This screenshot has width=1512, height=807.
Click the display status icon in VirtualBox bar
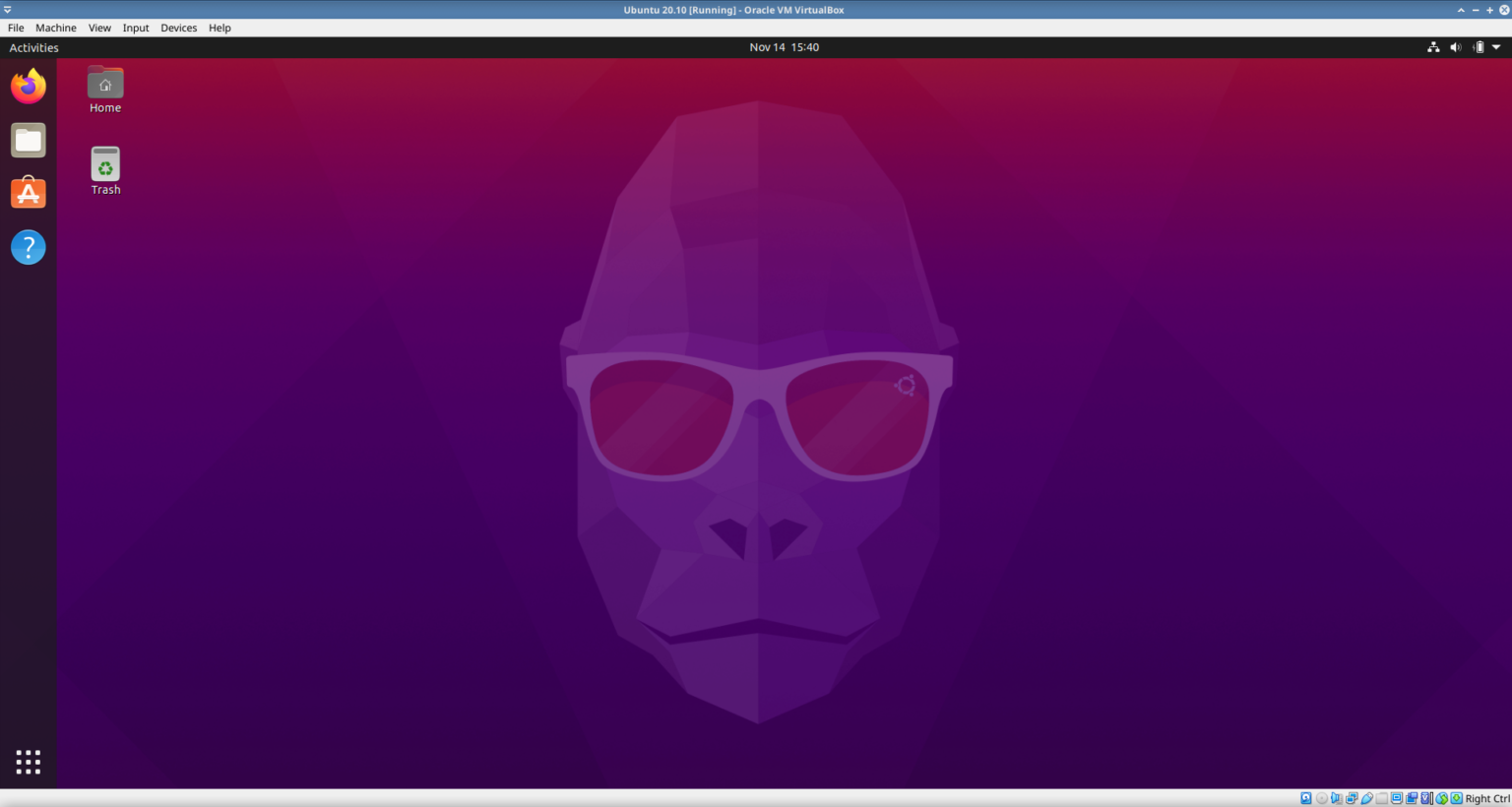(1397, 798)
